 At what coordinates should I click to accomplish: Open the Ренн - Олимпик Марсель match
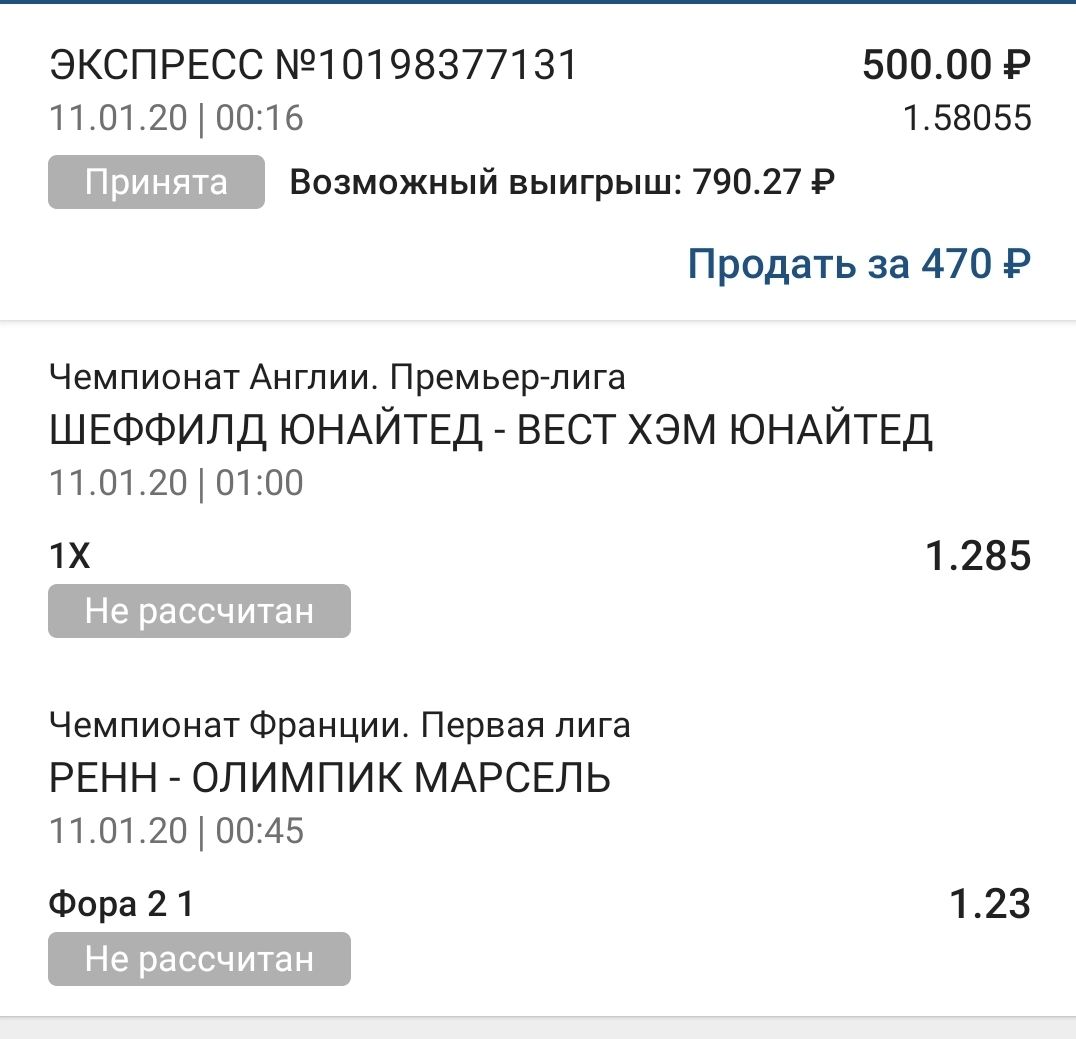click(329, 778)
